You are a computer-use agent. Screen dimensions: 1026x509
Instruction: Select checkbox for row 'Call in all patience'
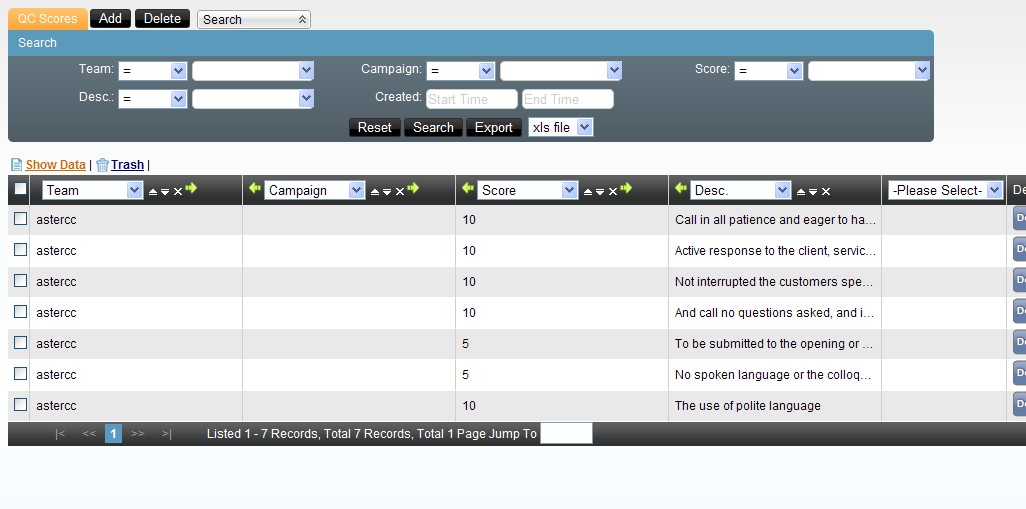21,219
